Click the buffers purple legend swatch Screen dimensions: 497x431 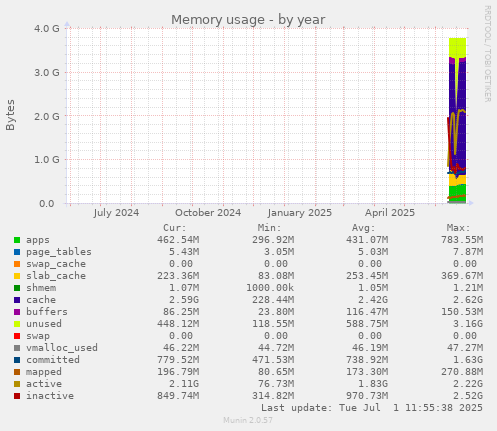(17, 312)
